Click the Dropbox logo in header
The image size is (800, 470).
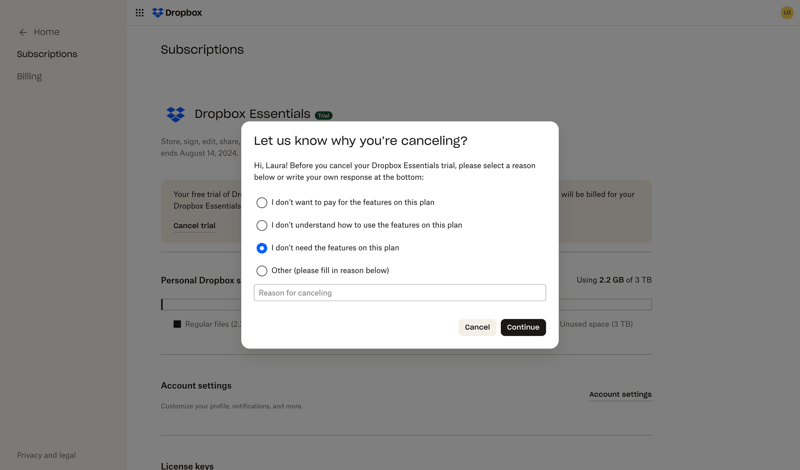177,13
